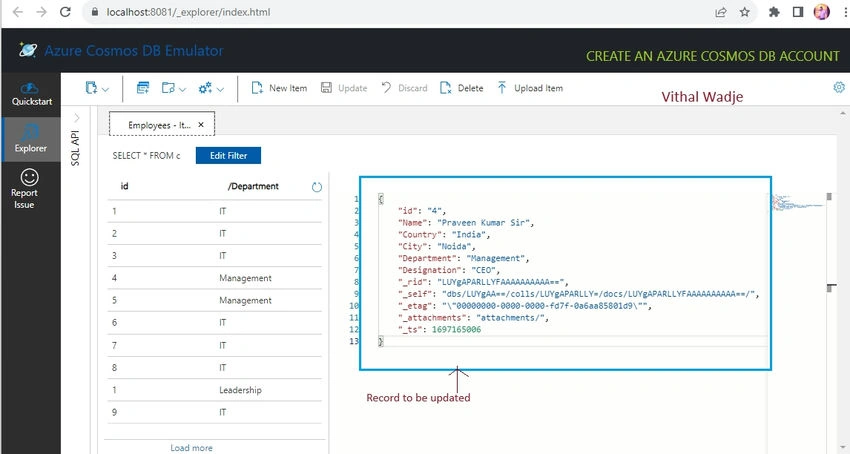This screenshot has height=454, width=850.
Task: Share this page via browser icon
Action: tap(720, 12)
